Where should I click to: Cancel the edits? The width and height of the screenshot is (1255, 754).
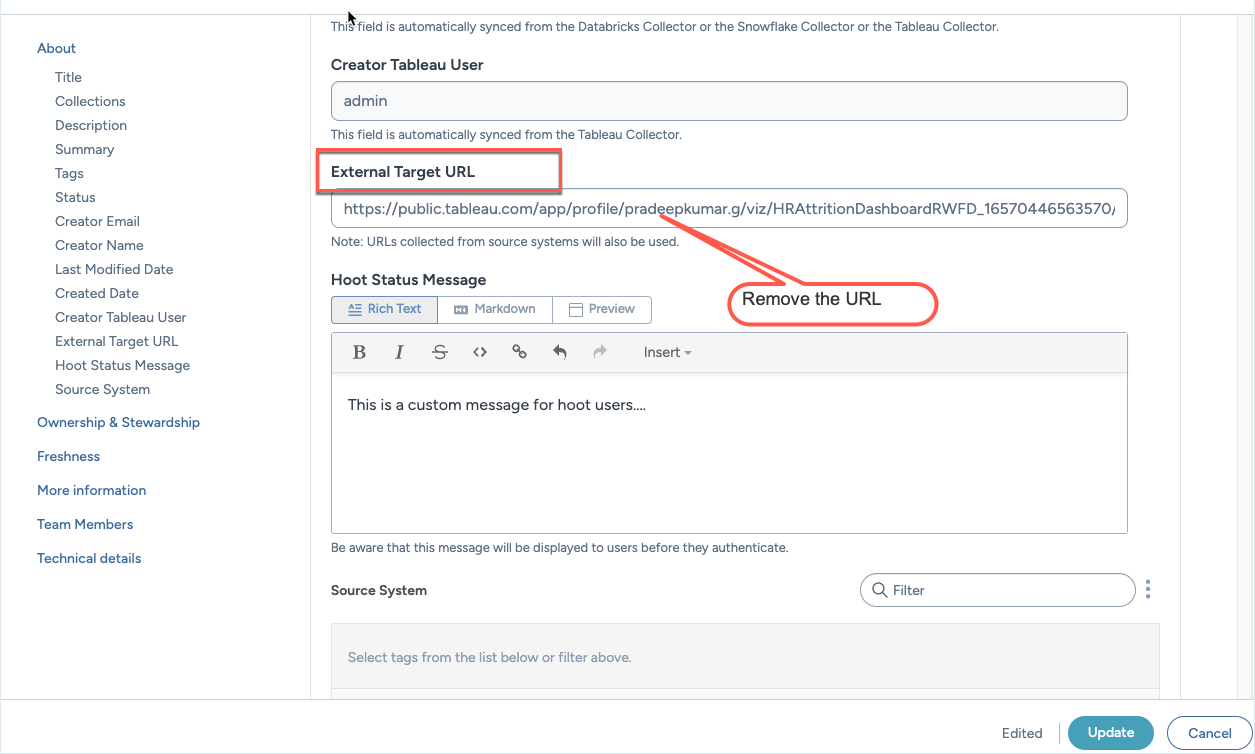pyautogui.click(x=1209, y=732)
